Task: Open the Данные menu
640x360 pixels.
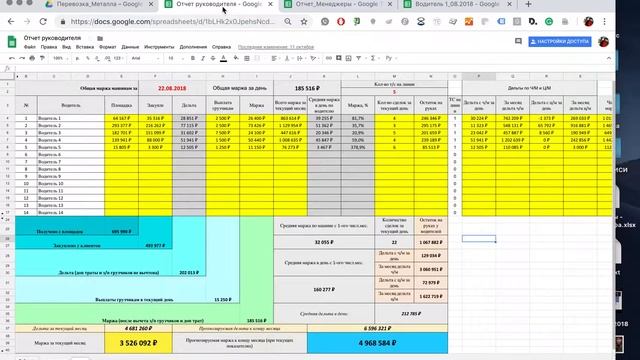Action: tap(130, 47)
